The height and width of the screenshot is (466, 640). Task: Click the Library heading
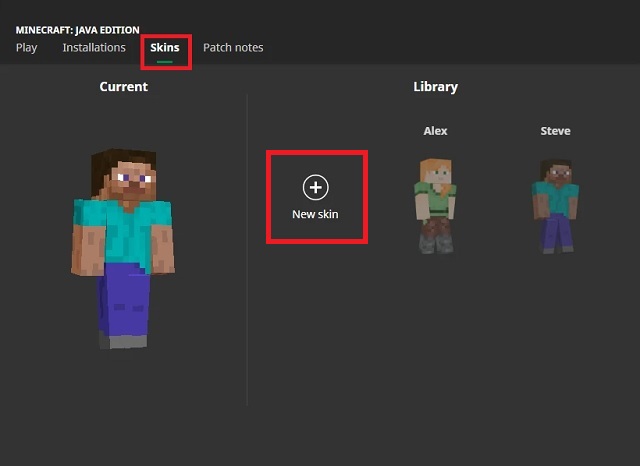coord(436,87)
